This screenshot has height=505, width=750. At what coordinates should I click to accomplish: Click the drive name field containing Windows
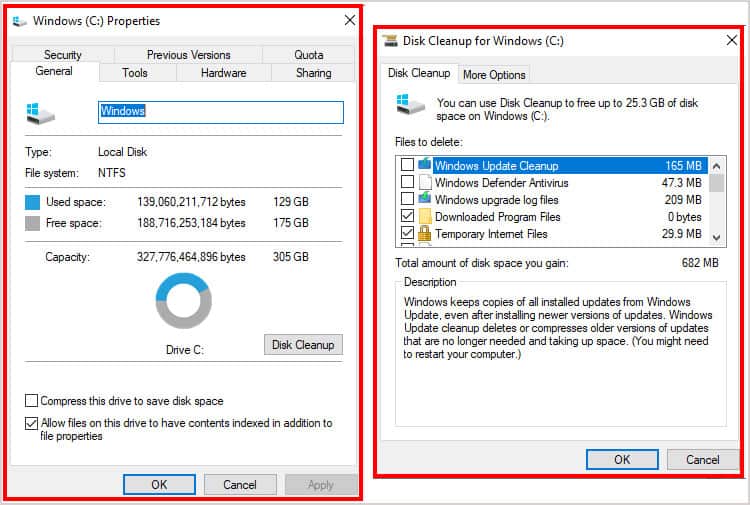pyautogui.click(x=221, y=112)
